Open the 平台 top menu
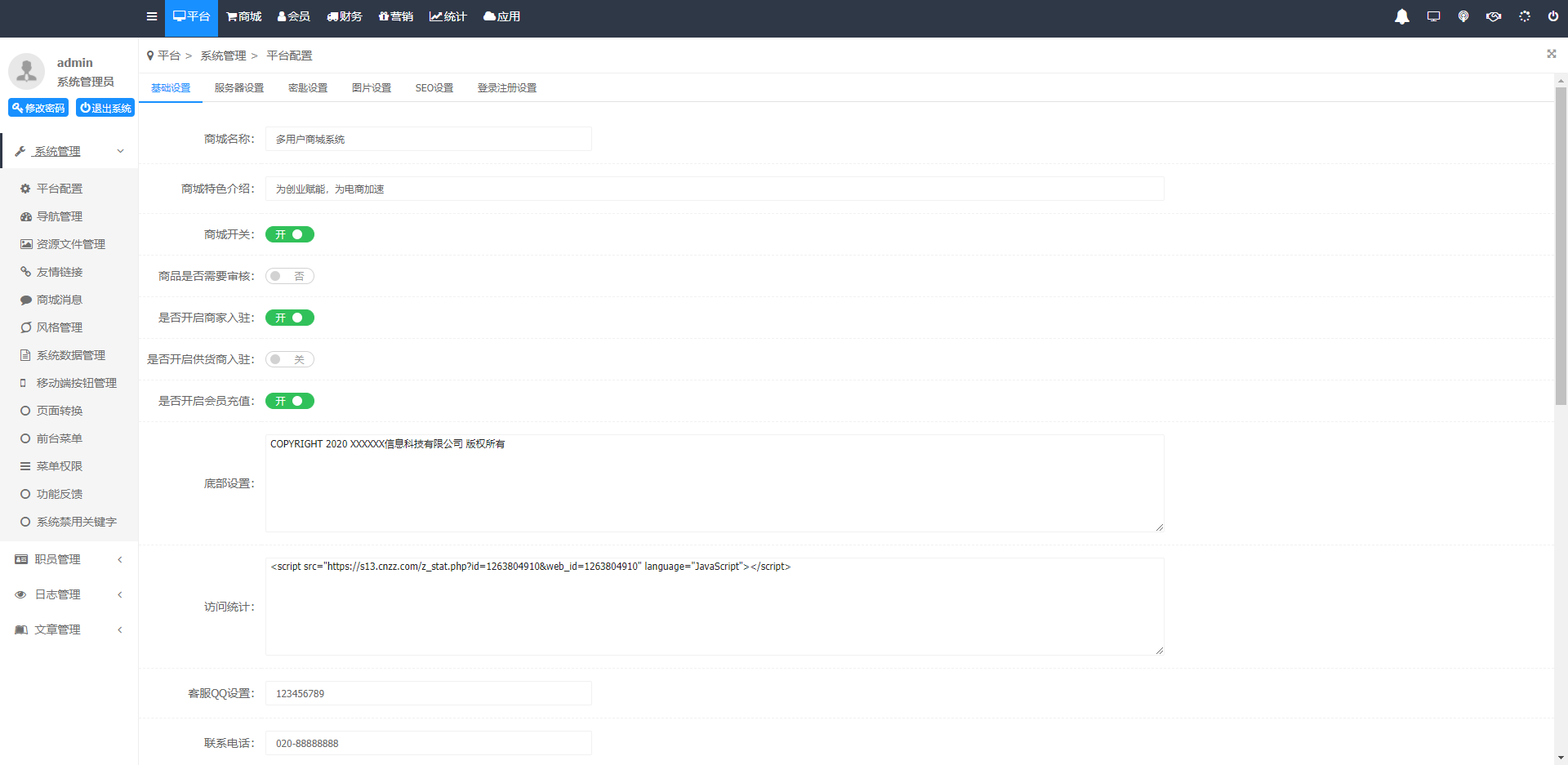 tap(191, 17)
